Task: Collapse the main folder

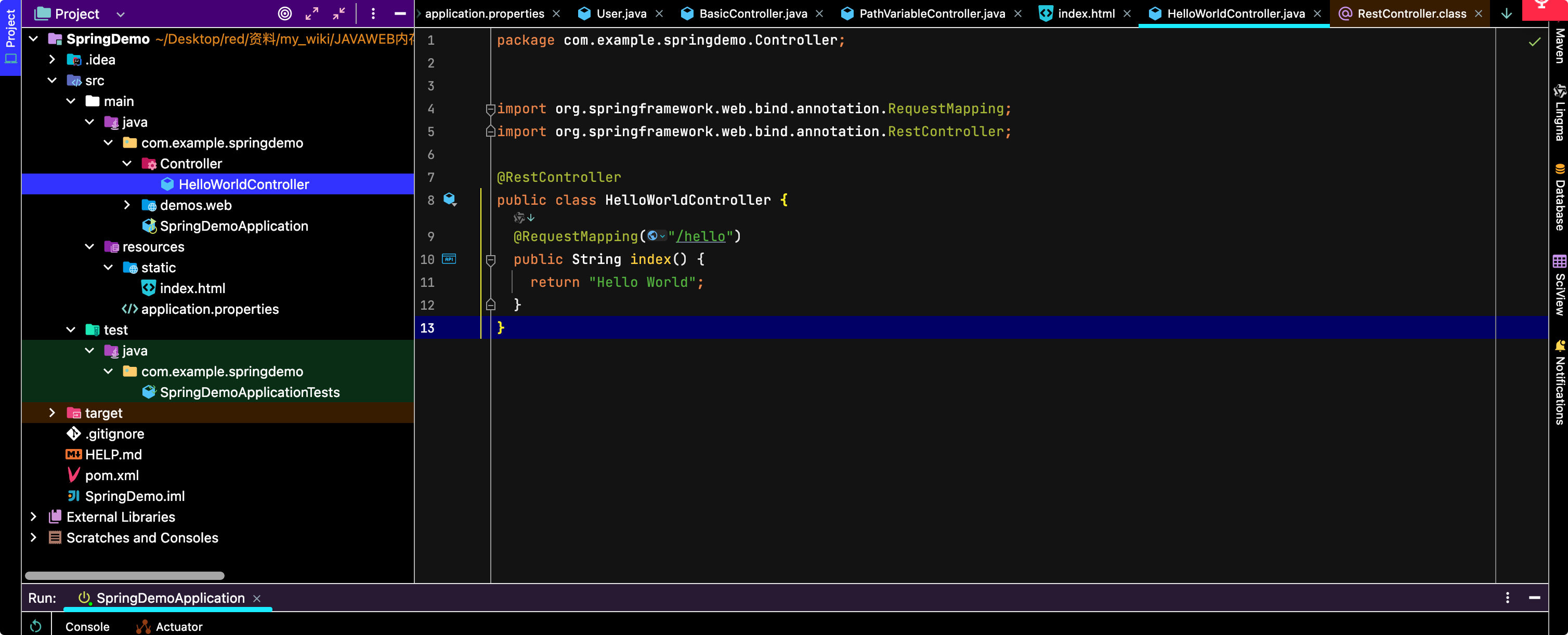Action: 71,101
